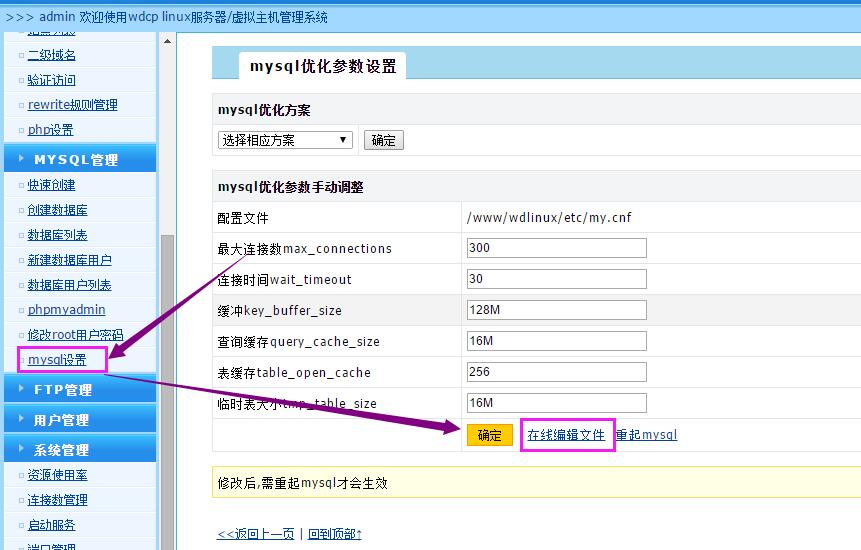
Task: Click the 查询缓存query_cache_size label
Action: tap(299, 341)
